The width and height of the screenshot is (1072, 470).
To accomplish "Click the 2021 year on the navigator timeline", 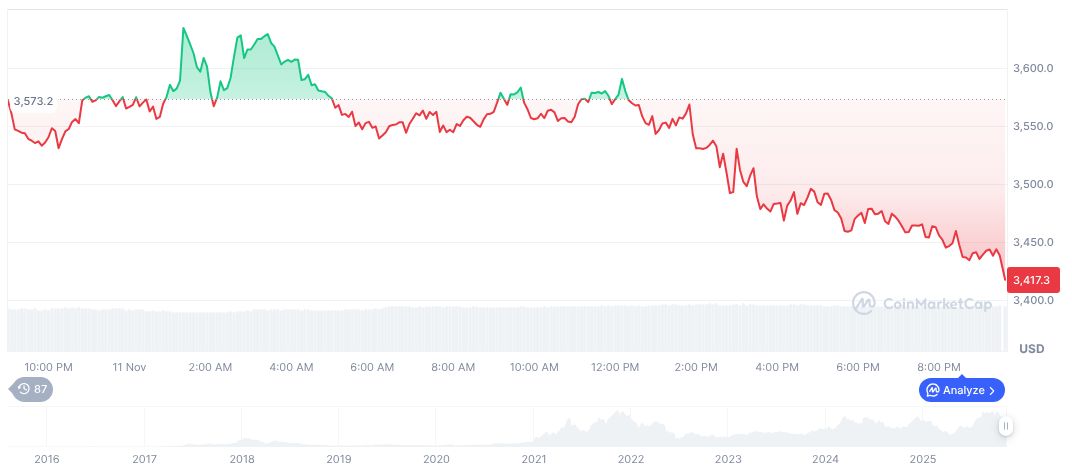I will (x=534, y=459).
